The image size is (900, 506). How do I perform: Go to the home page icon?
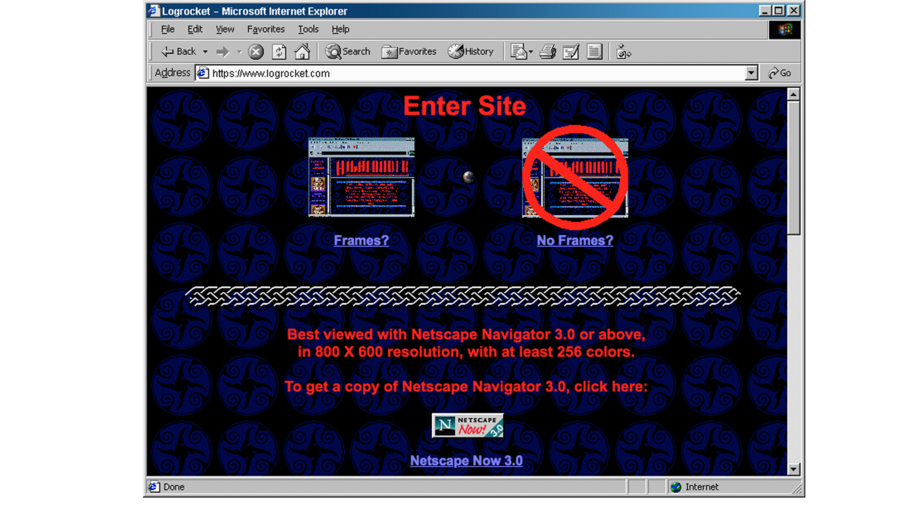[302, 52]
